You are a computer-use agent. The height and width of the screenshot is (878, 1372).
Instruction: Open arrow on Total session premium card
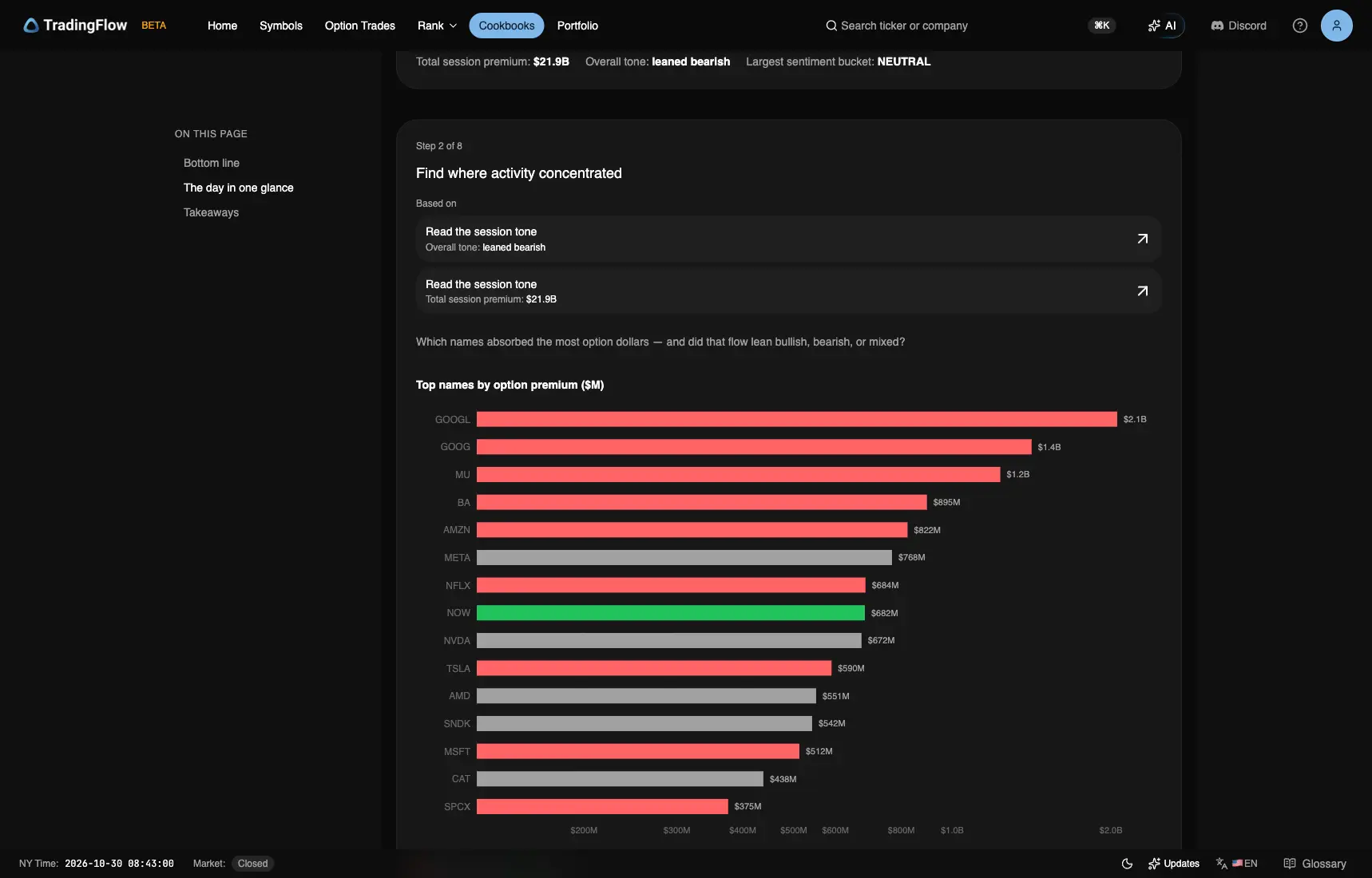pos(1143,291)
